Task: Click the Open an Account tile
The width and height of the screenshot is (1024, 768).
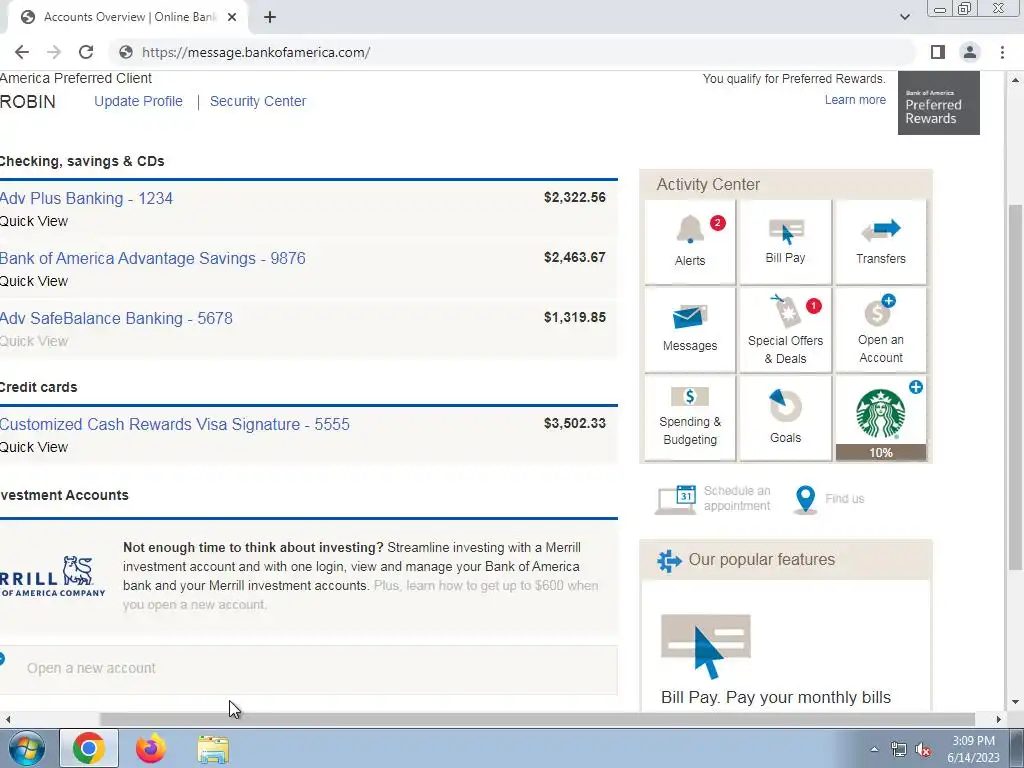Action: (880, 330)
